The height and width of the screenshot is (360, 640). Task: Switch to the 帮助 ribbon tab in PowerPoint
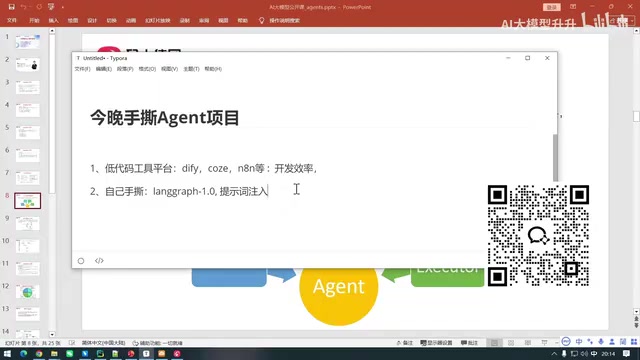click(242, 20)
